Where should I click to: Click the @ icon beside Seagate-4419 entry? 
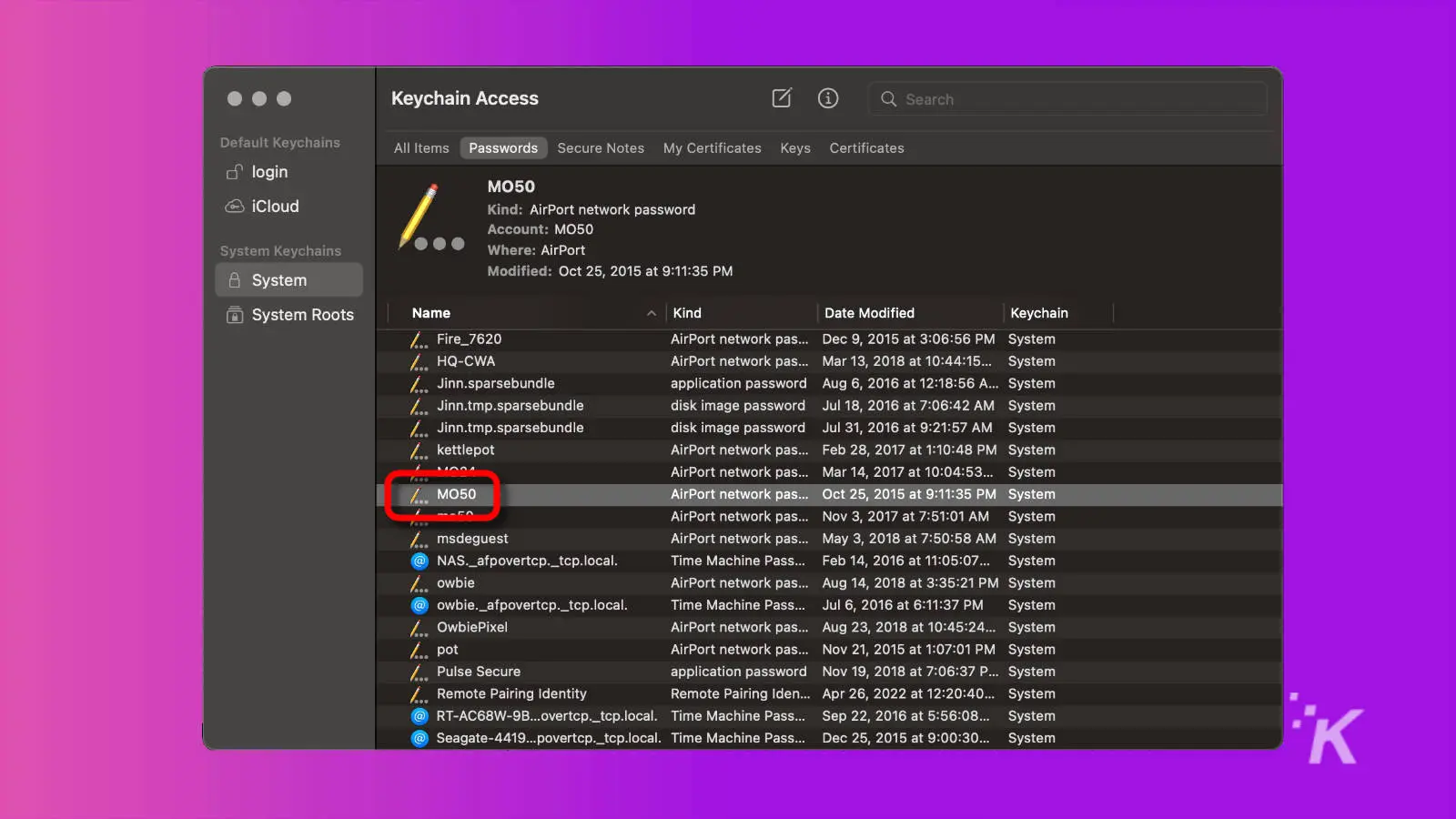click(x=420, y=738)
